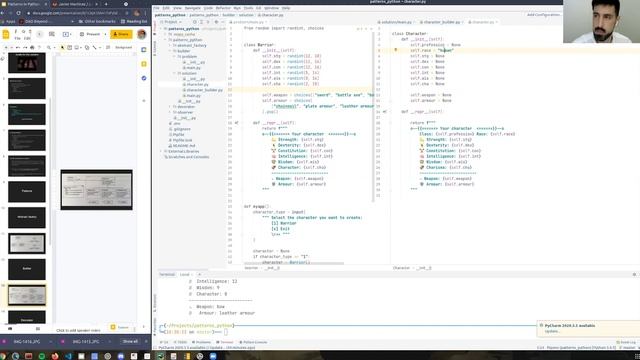Switch to Patterns in Python Chrome tab
Screen dimensions: 640x360
click(x=23, y=4)
